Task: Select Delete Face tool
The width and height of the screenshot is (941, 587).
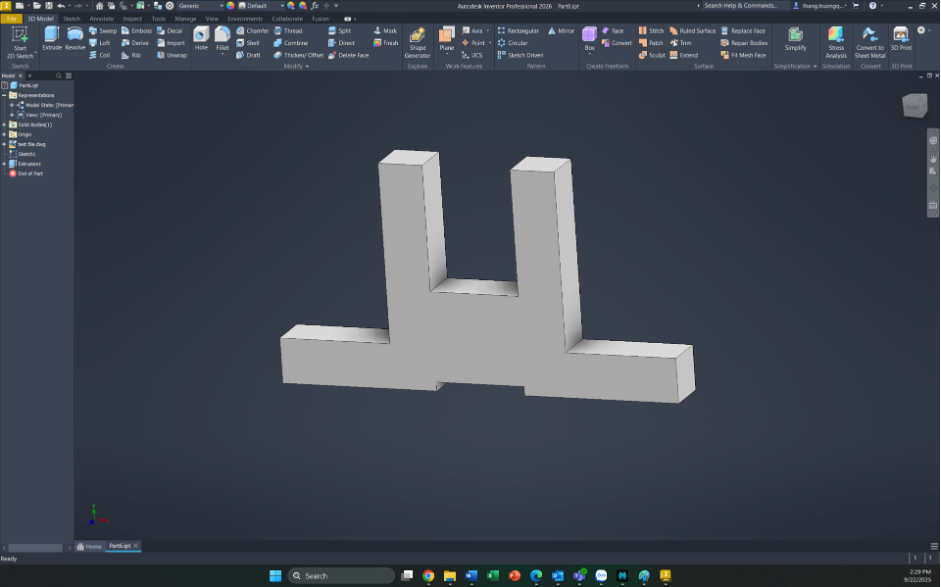Action: point(348,55)
